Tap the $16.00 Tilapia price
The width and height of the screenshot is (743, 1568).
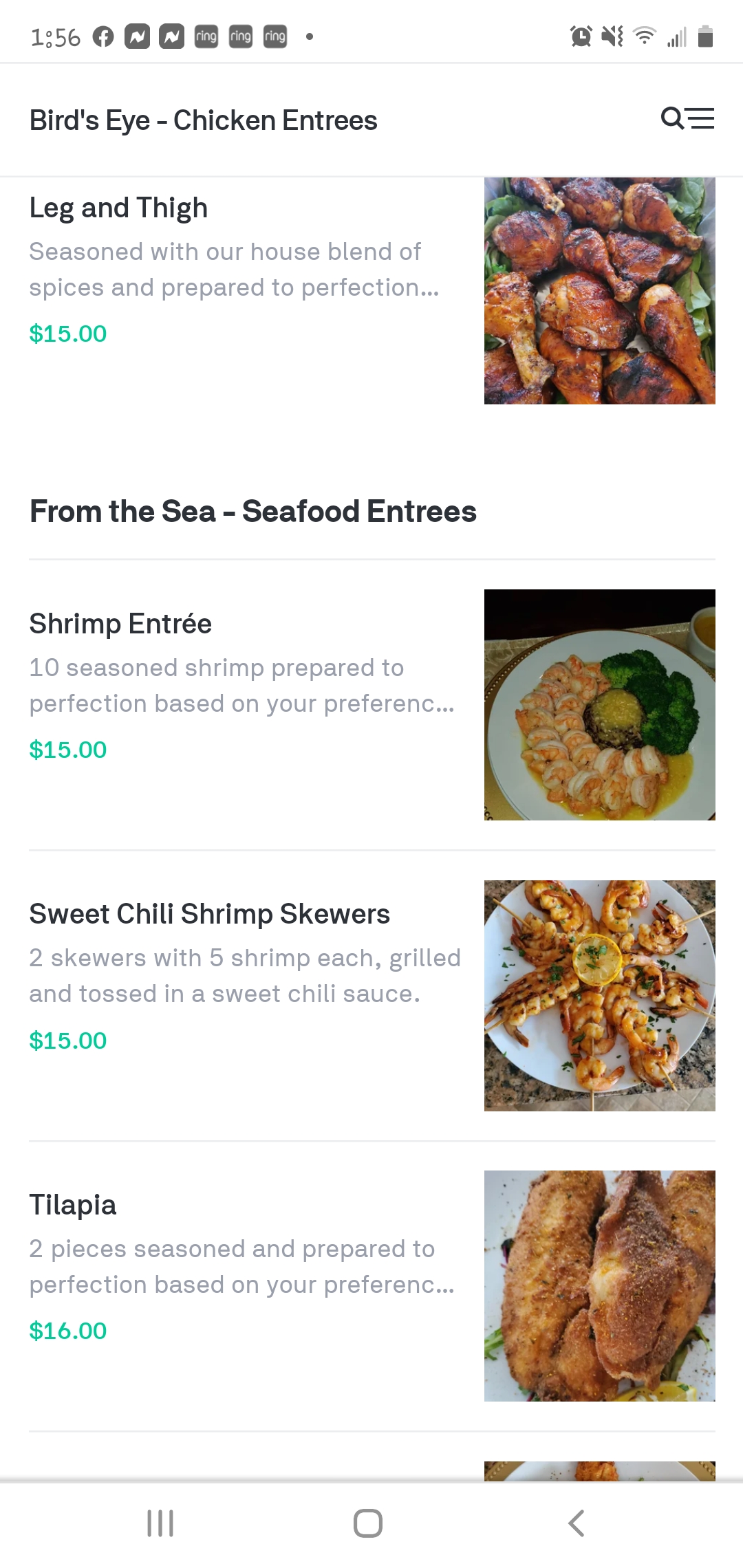68,1331
